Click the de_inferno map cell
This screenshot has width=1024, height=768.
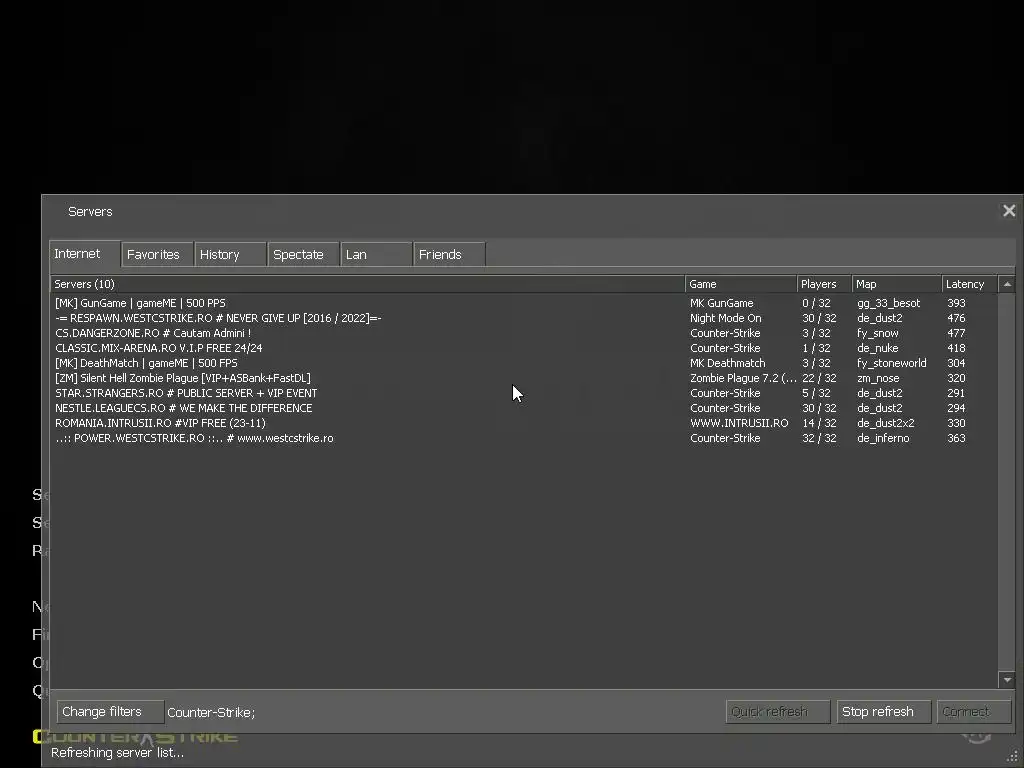coord(883,438)
